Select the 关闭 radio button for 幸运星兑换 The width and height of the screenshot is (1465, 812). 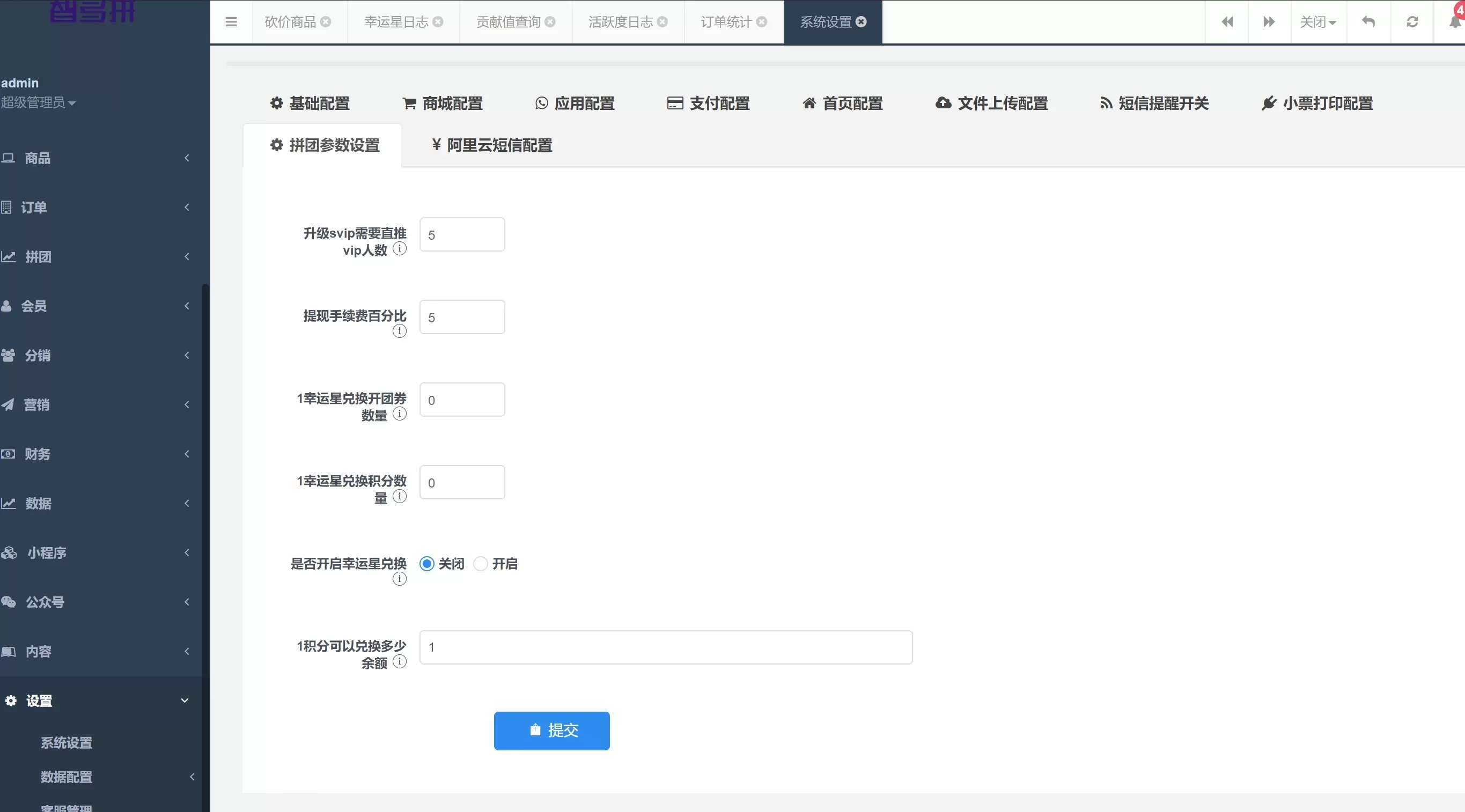tap(426, 564)
